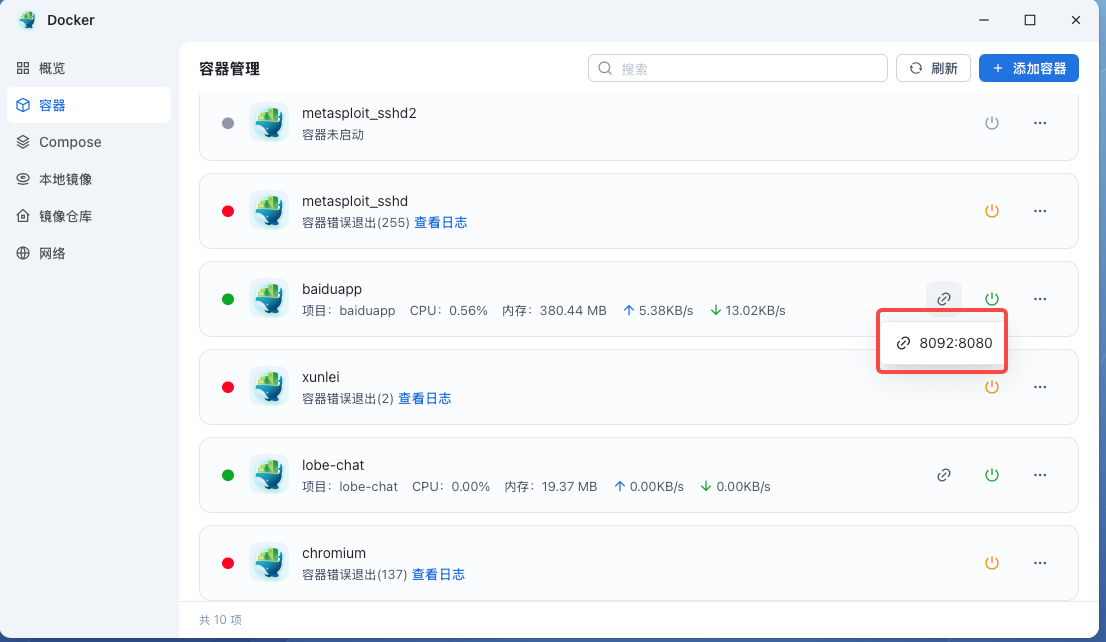Click the lobe-chat port link icon
This screenshot has height=642, width=1106.
(944, 476)
